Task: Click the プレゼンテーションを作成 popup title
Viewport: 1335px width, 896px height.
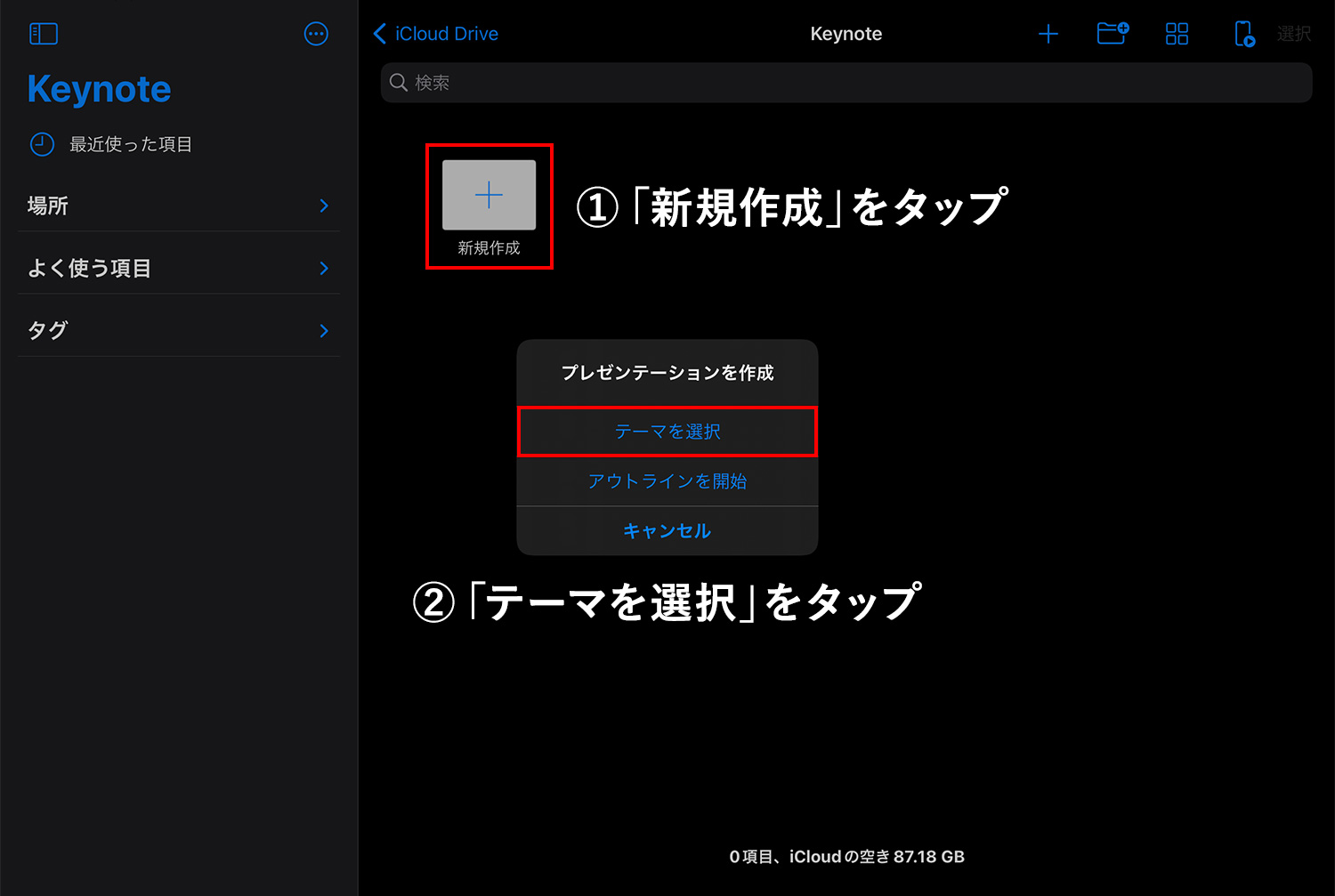Action: point(667,373)
